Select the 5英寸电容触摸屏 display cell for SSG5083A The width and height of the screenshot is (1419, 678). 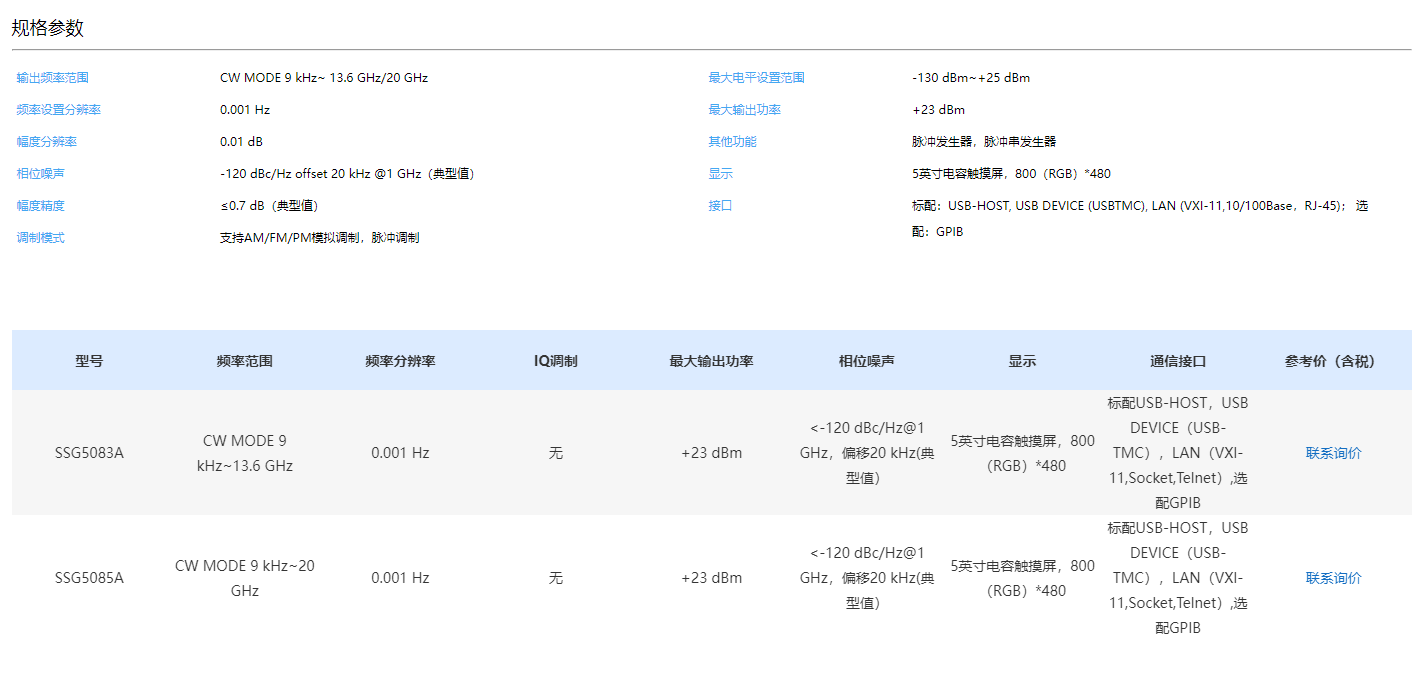coord(1022,453)
